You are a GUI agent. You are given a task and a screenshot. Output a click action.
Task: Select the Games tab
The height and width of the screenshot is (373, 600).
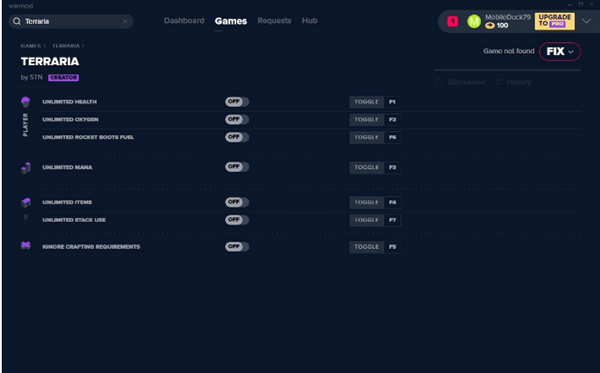coord(231,21)
